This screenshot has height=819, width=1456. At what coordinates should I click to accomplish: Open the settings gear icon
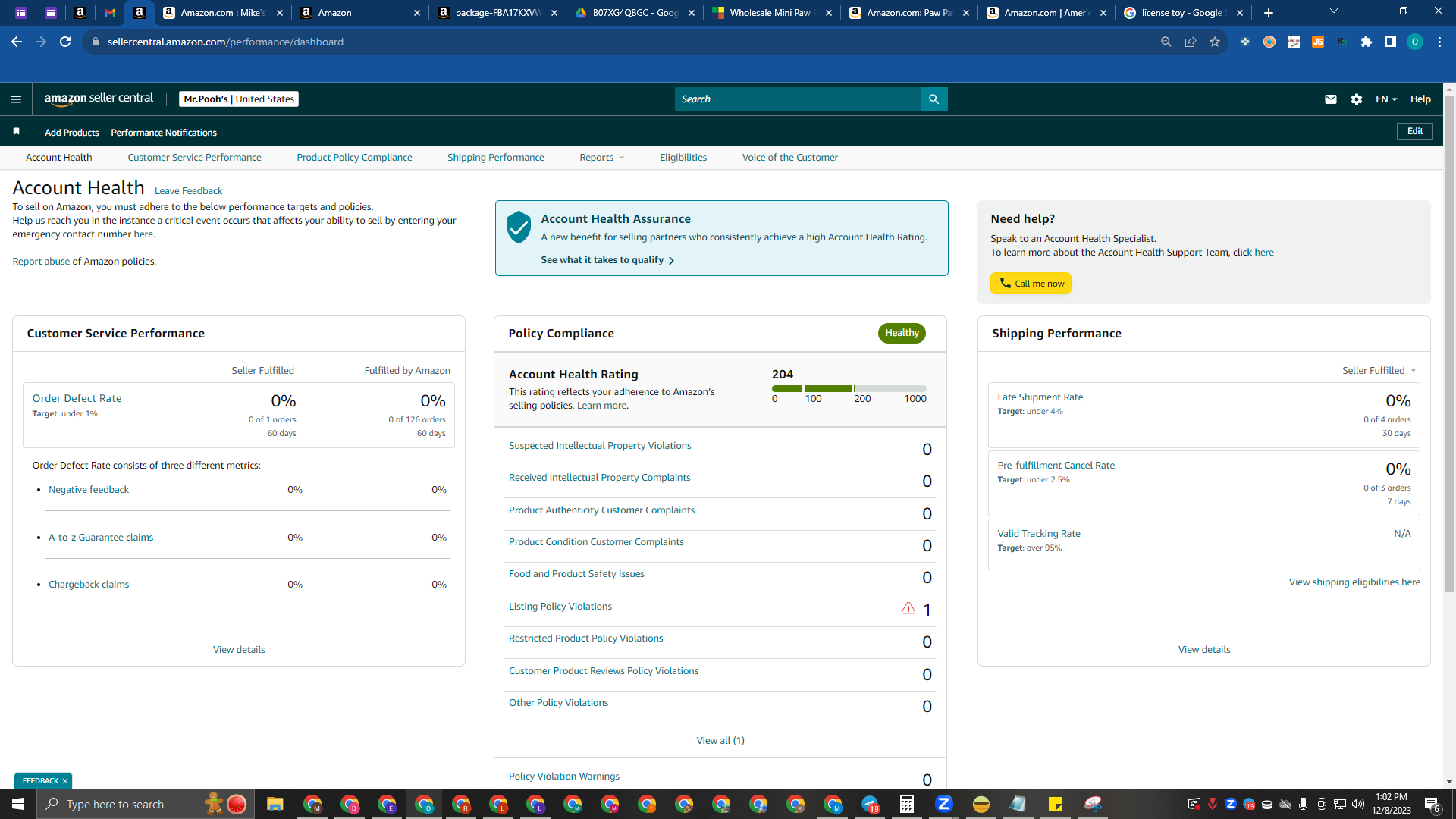pos(1357,99)
